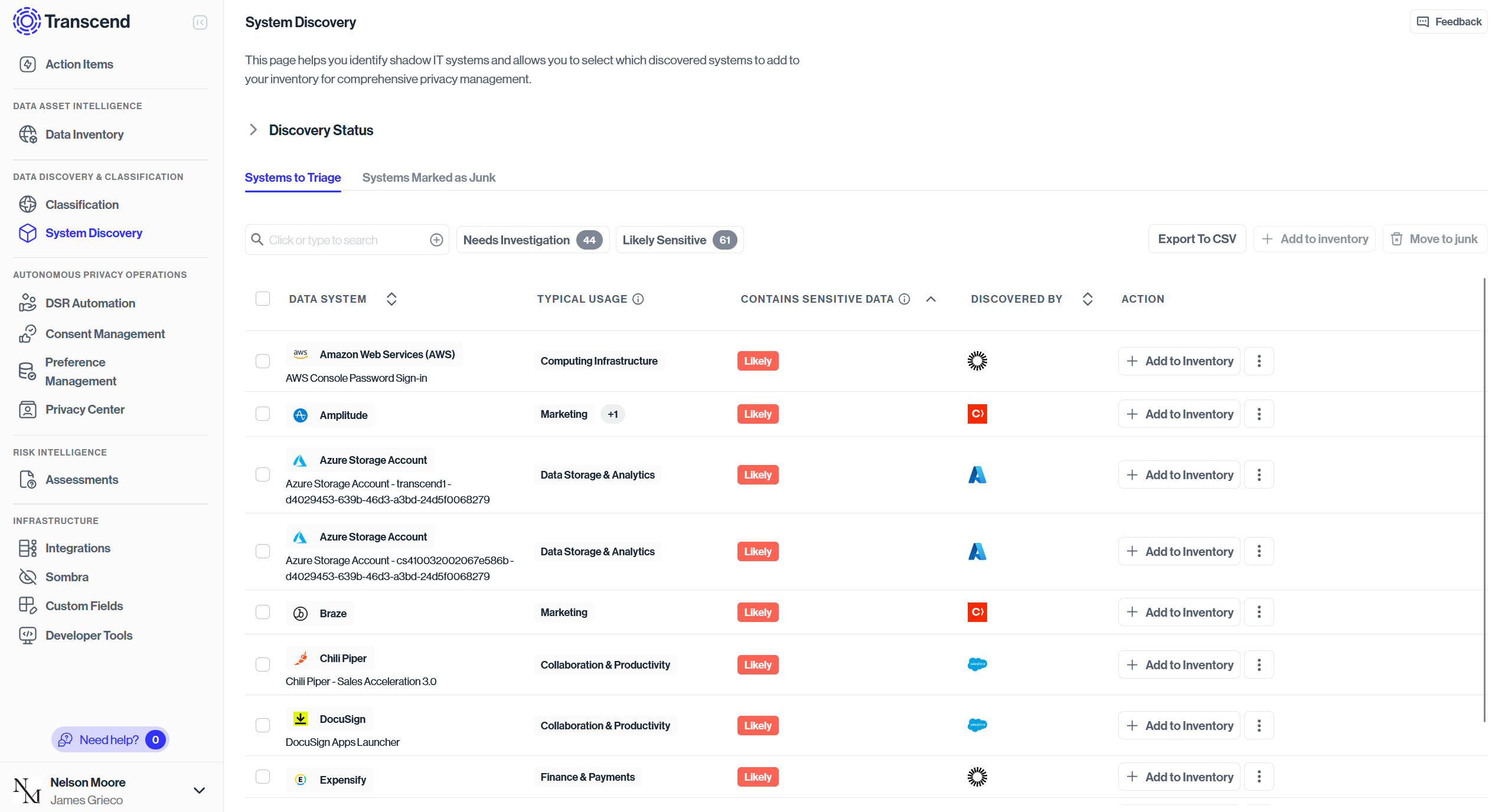Open Sombra from the sidebar icon
The image size is (1505, 812).
tap(27, 577)
